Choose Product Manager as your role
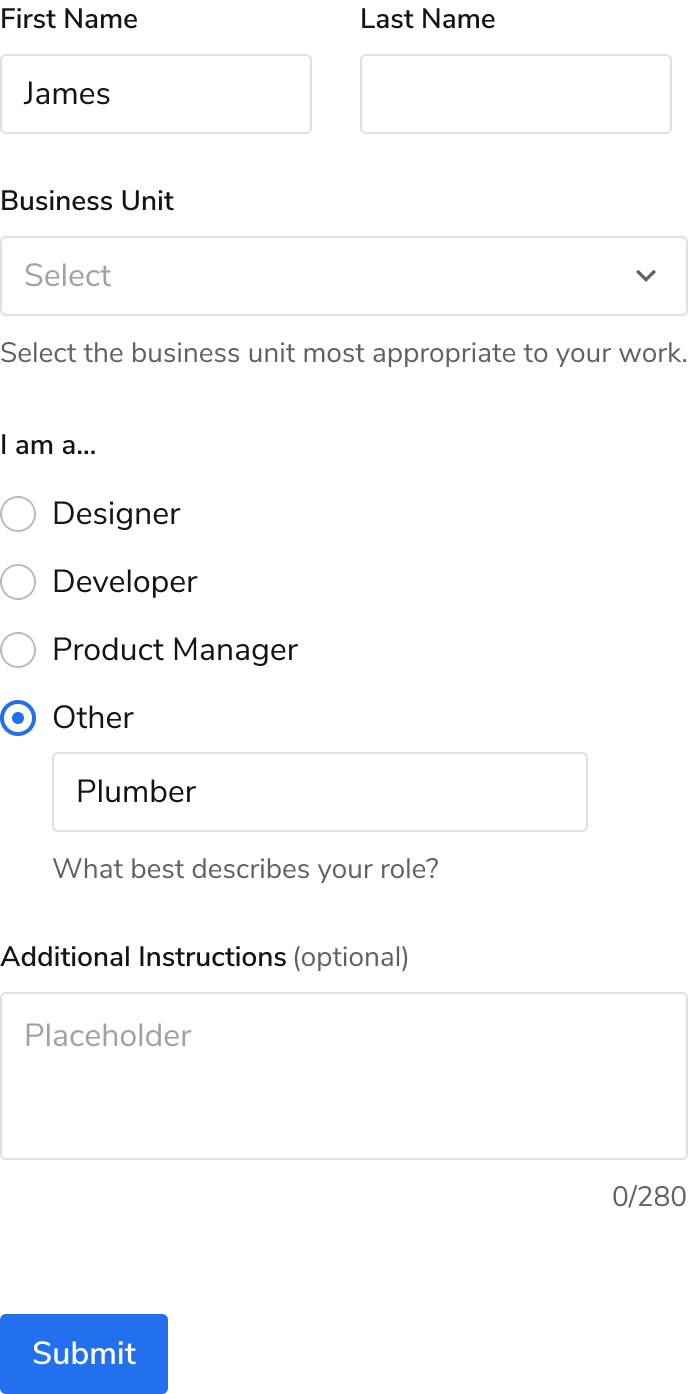This screenshot has width=688, height=1394. [x=18, y=650]
